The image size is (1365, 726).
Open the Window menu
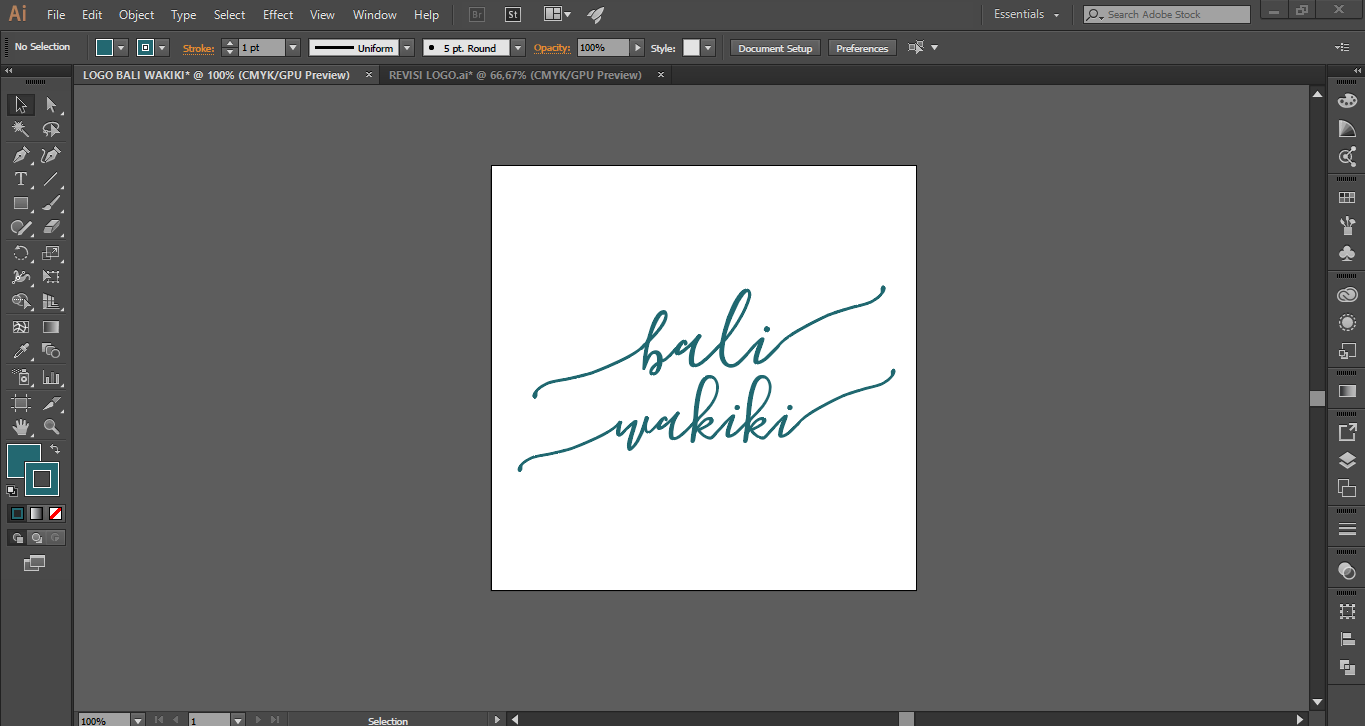(x=375, y=15)
